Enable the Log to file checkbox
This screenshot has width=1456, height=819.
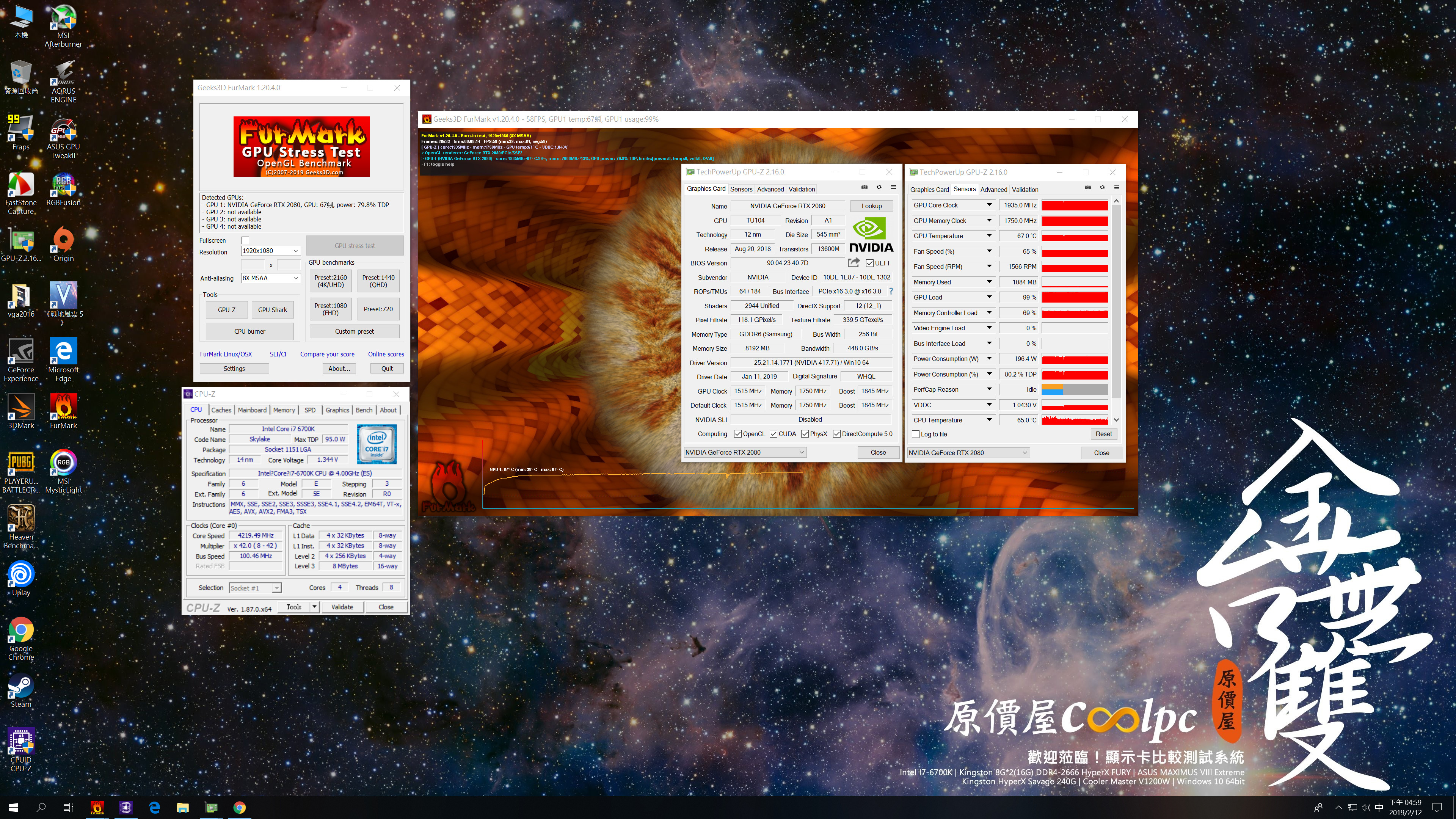coord(916,434)
